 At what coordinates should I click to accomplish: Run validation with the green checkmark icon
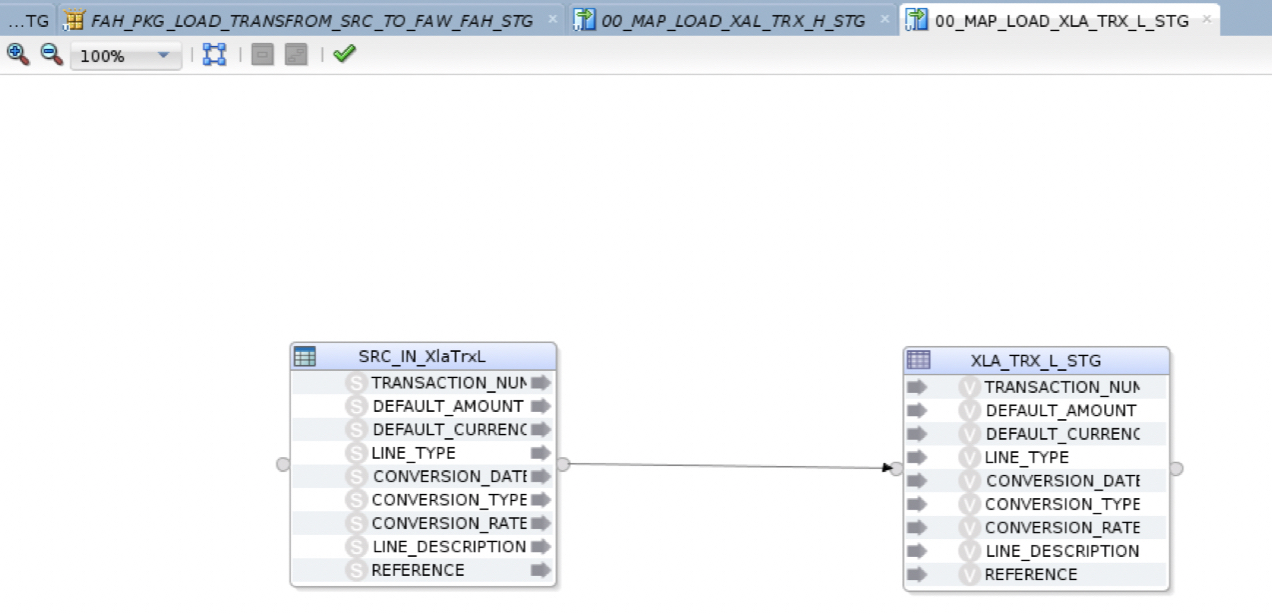344,53
